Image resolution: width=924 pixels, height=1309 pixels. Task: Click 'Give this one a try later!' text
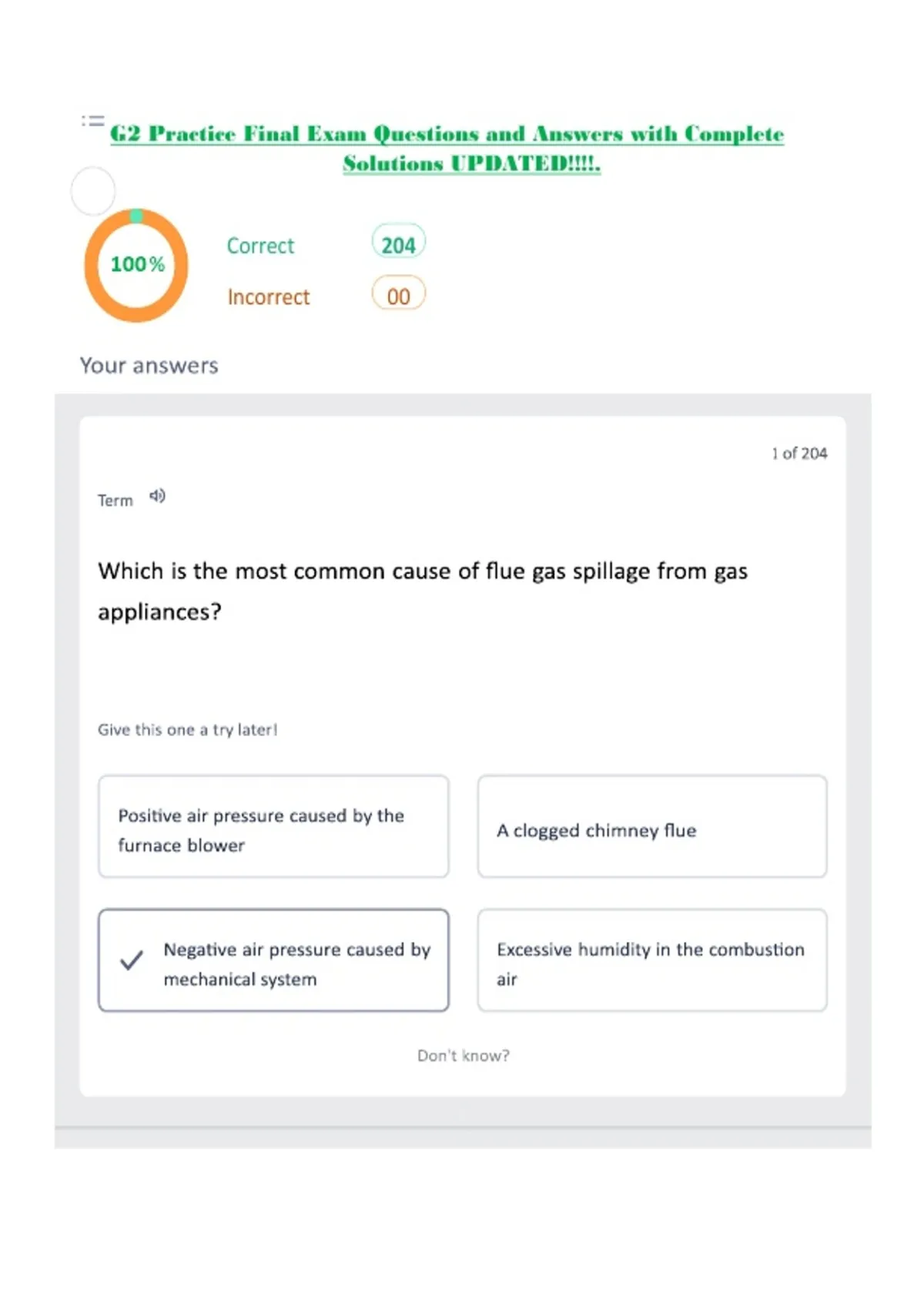pyautogui.click(x=187, y=729)
